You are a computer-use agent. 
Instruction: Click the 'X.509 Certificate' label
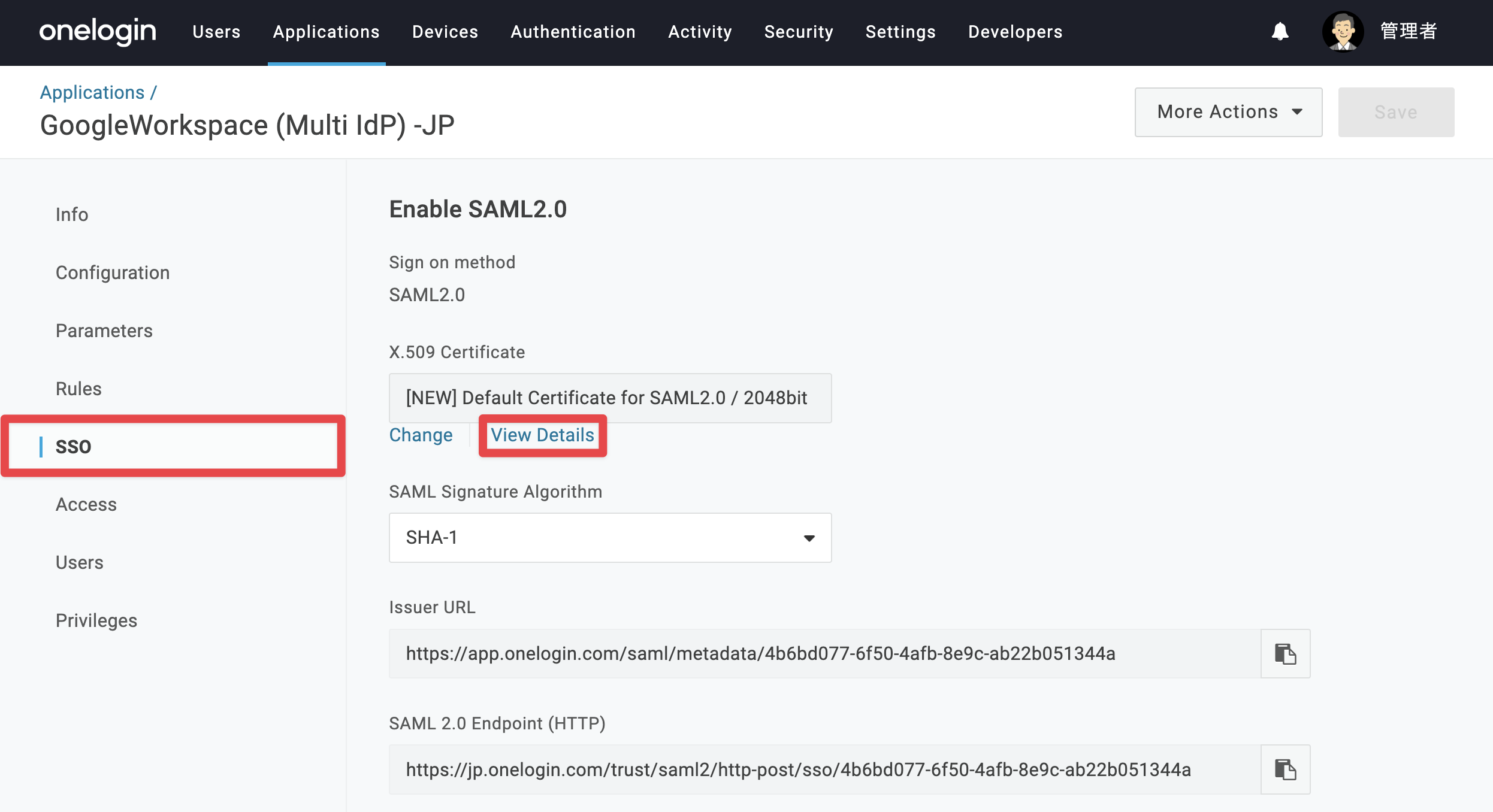pos(457,352)
